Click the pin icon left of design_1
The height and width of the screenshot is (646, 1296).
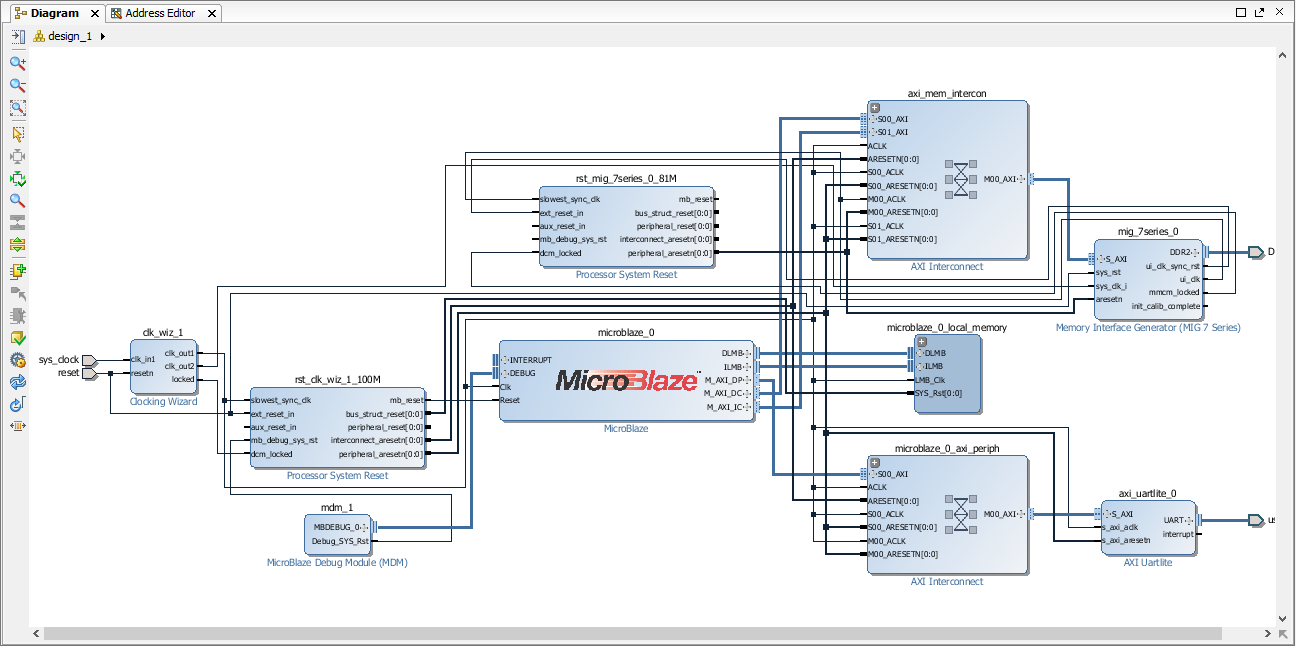click(17, 36)
